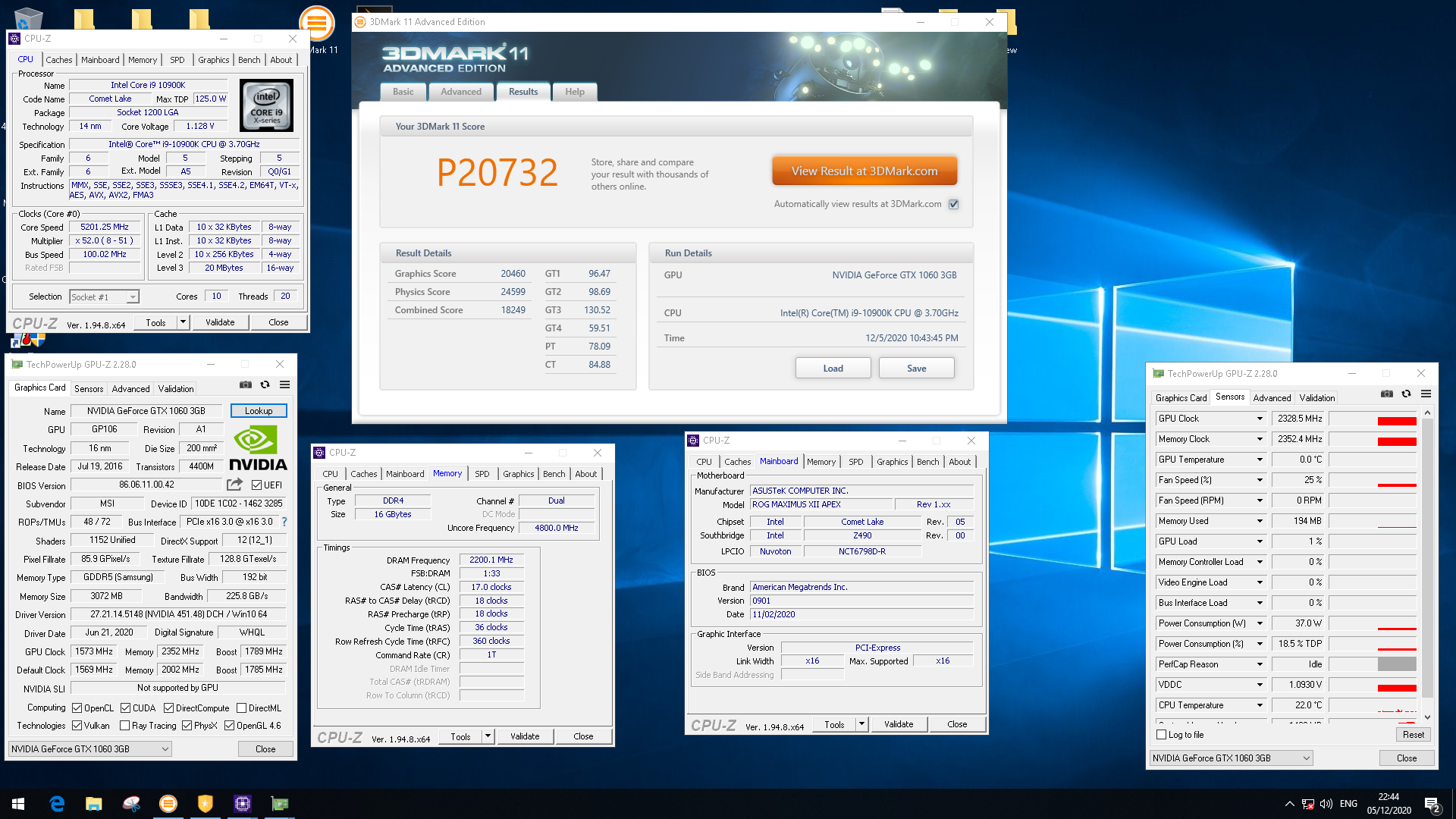The width and height of the screenshot is (1456, 819).
Task: Switch to the Basic tab in 3DMark 11
Action: [x=403, y=92]
